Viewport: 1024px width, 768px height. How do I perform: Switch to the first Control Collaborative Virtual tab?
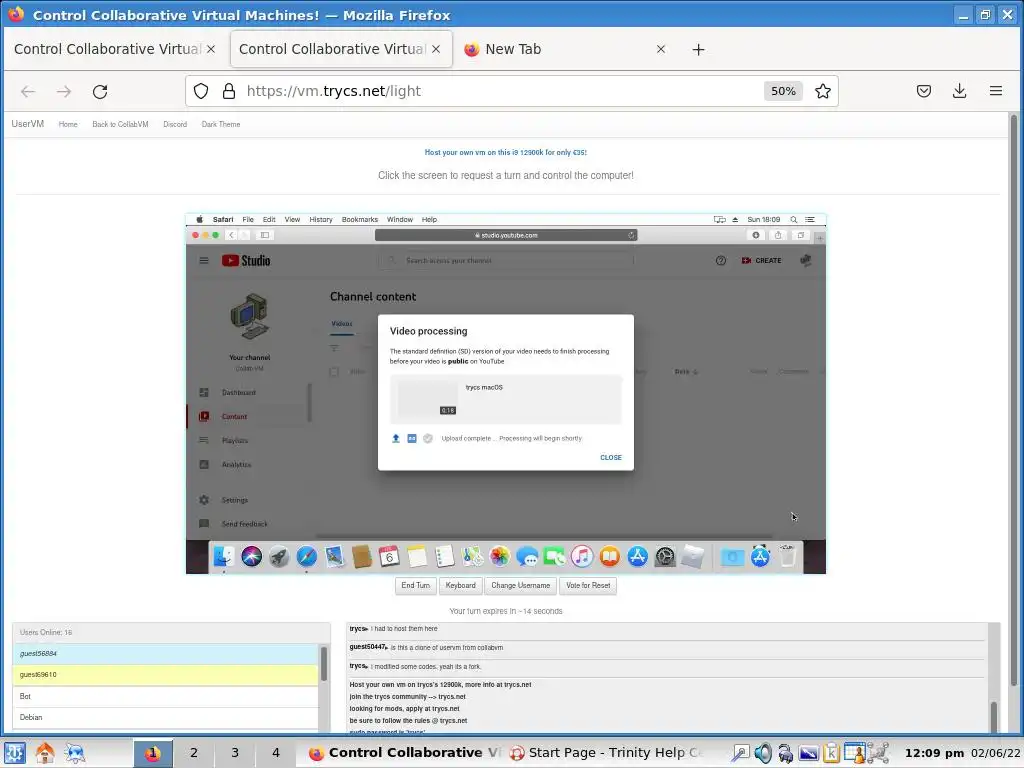[x=115, y=49]
